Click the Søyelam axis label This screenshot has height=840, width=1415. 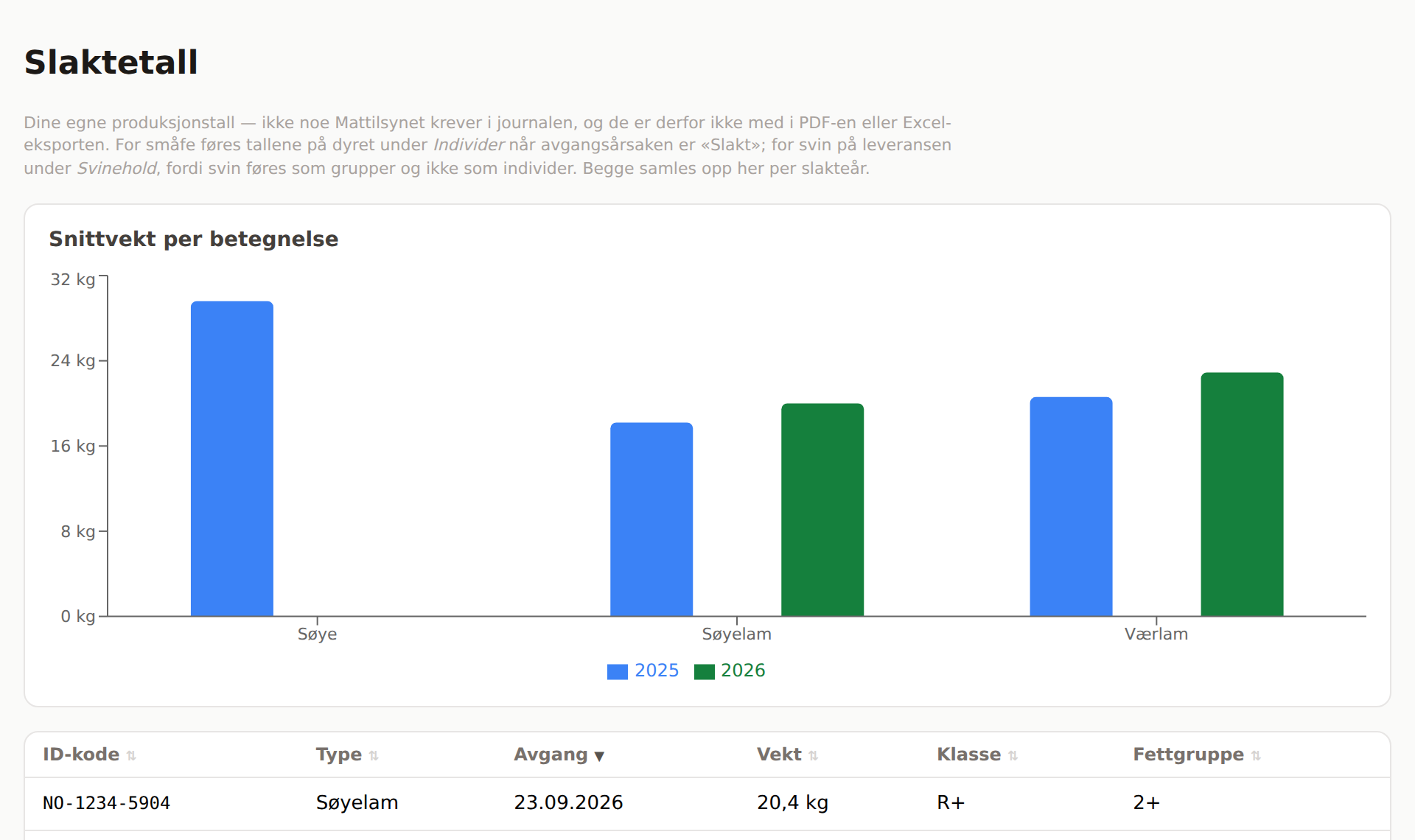[x=736, y=634]
